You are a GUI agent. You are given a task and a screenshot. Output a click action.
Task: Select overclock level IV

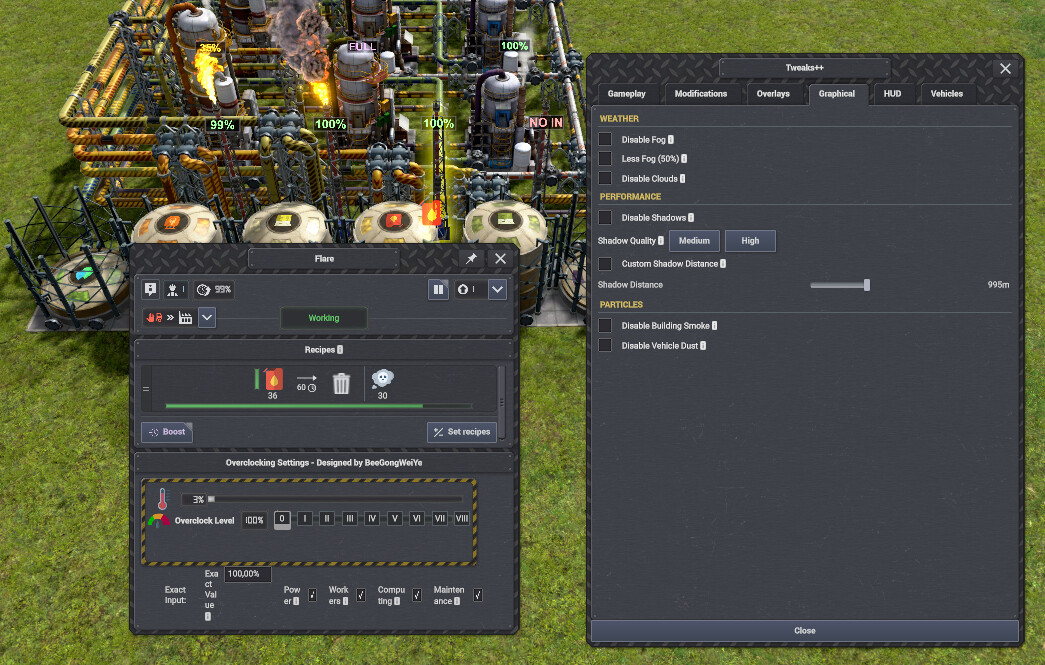point(373,518)
